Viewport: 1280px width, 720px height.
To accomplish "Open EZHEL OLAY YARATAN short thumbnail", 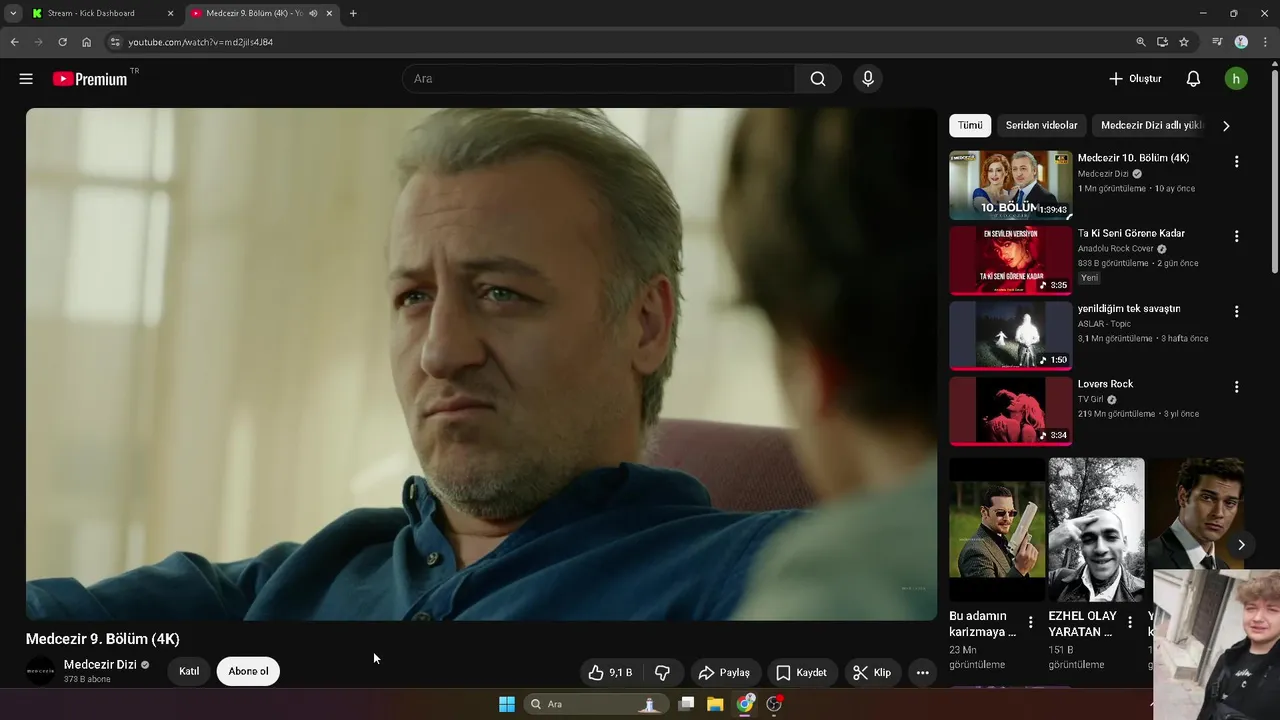I will pyautogui.click(x=1096, y=530).
